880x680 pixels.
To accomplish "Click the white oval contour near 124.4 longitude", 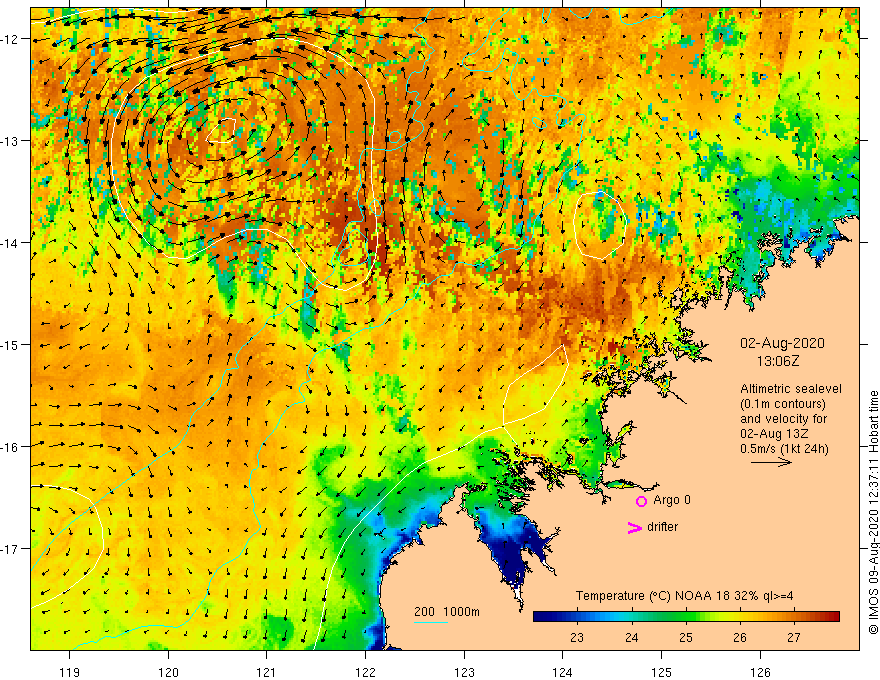I will 600,225.
